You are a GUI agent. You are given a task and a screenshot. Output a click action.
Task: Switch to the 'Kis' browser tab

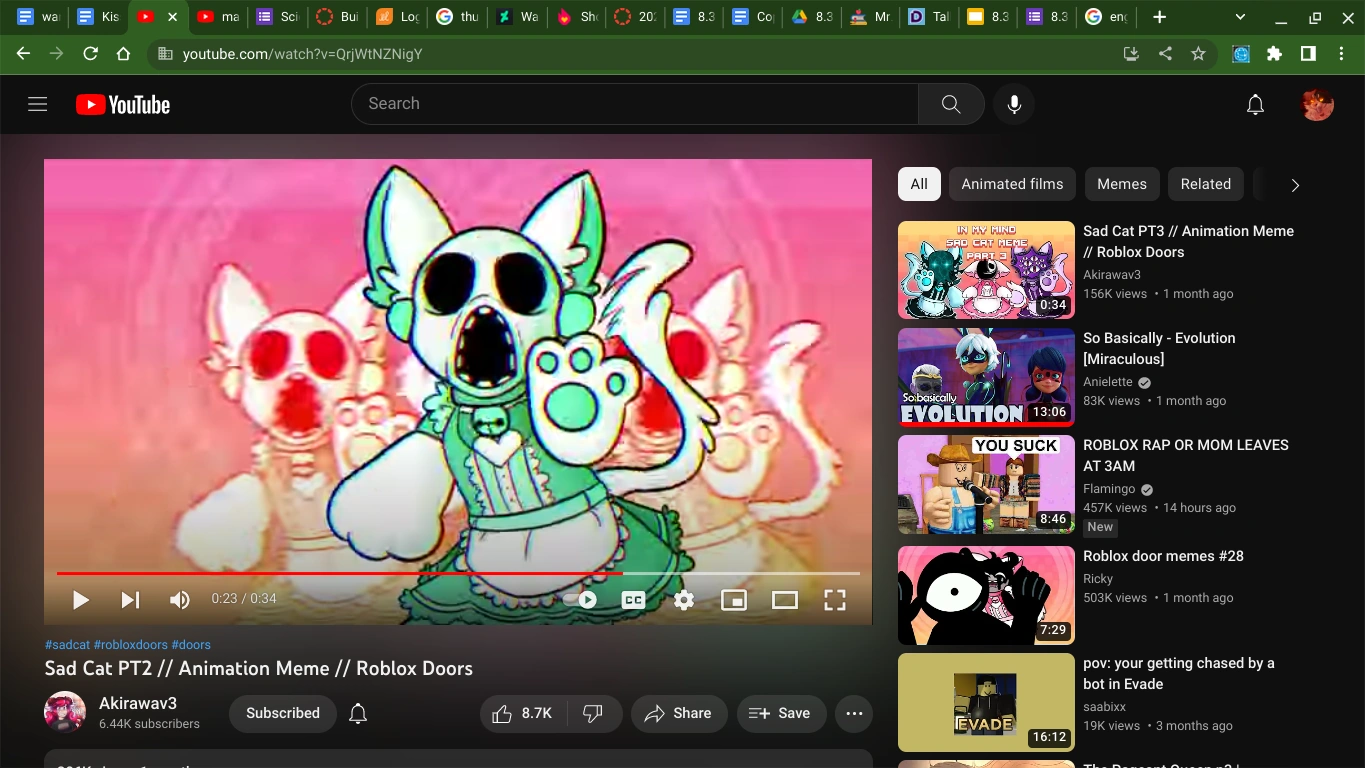[x=98, y=17]
